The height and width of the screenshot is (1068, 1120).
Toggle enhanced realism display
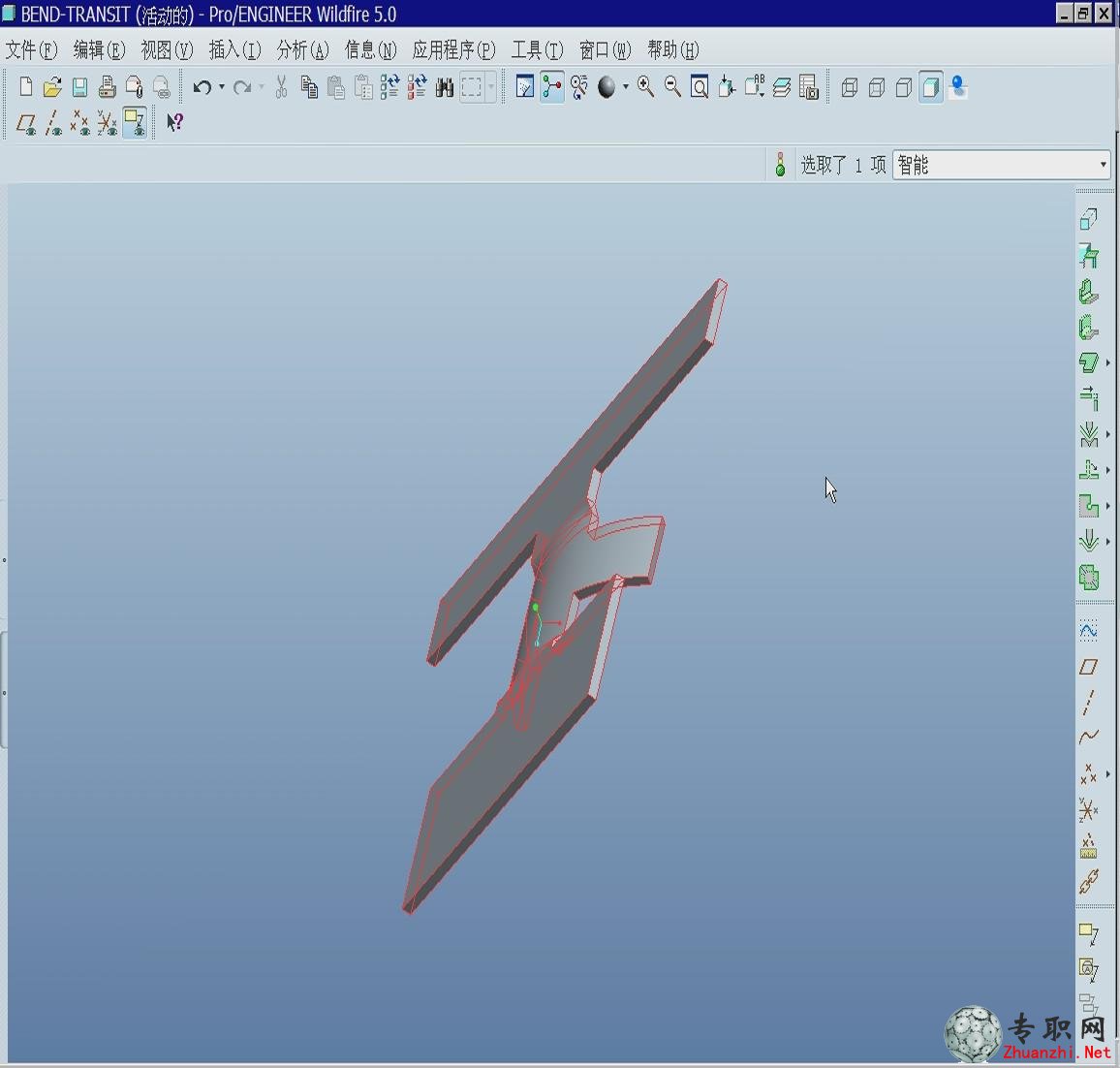(958, 87)
